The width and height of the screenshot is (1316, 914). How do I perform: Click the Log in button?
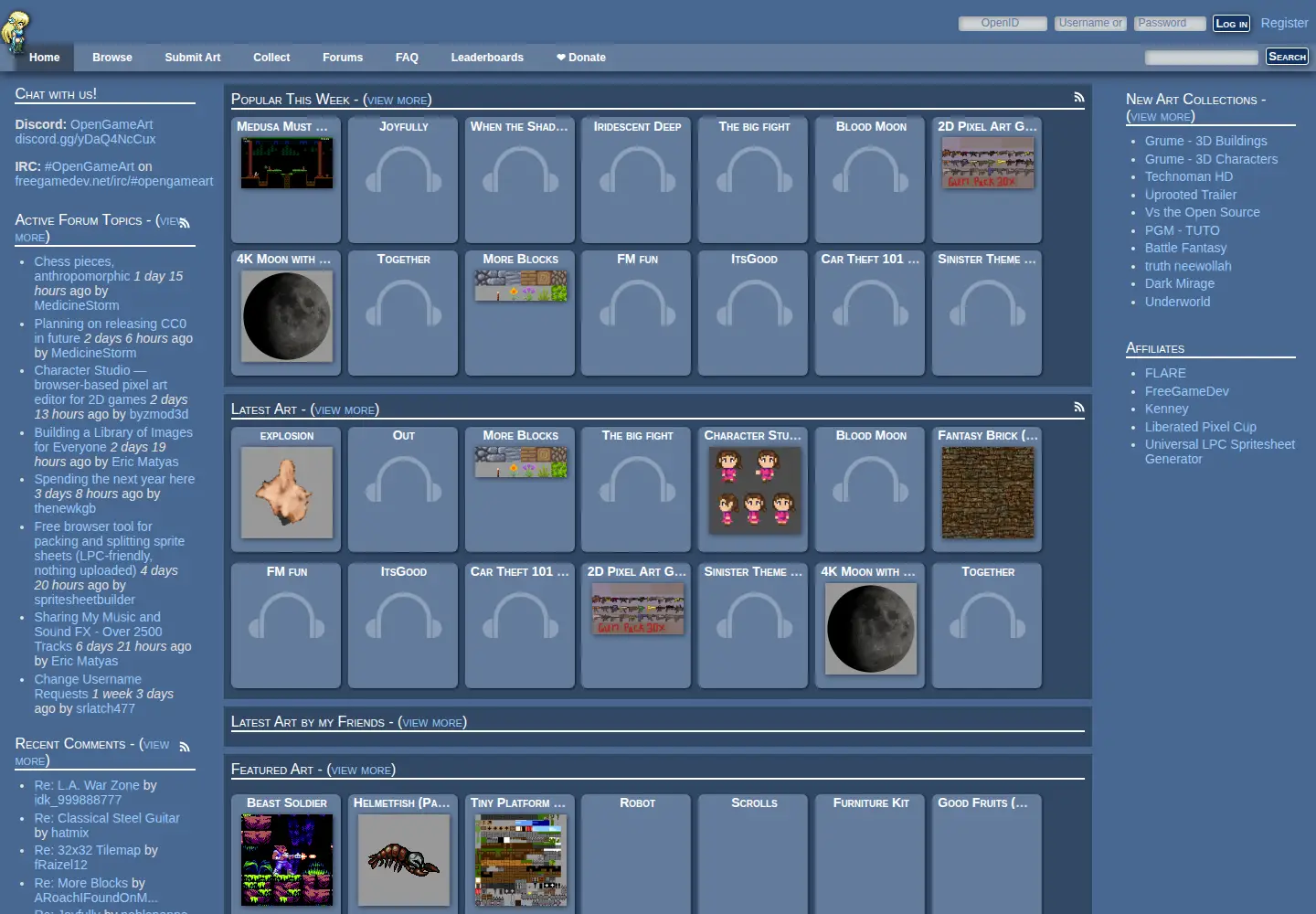[1231, 24]
